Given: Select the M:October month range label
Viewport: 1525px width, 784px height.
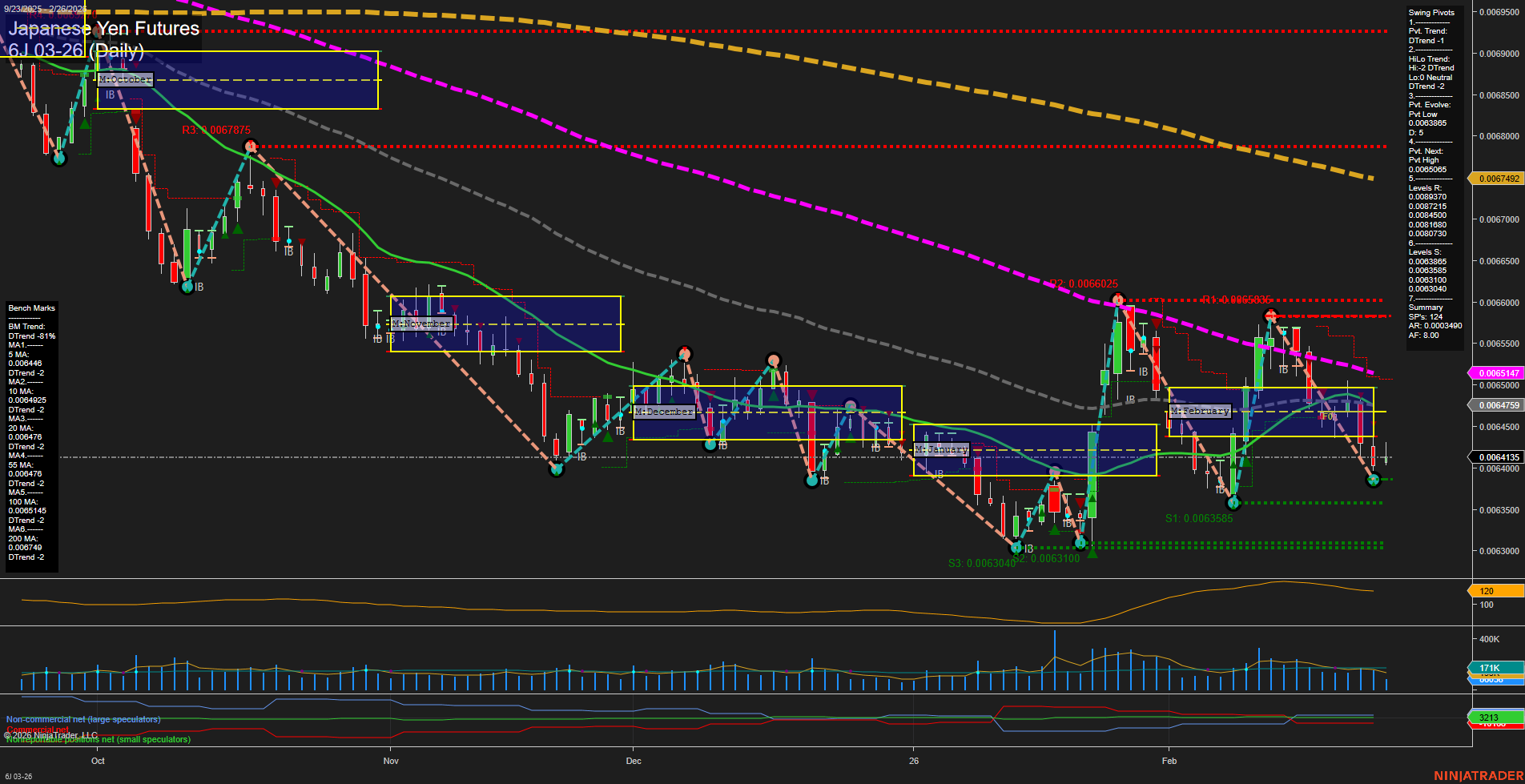Looking at the screenshot, I should 123,79.
